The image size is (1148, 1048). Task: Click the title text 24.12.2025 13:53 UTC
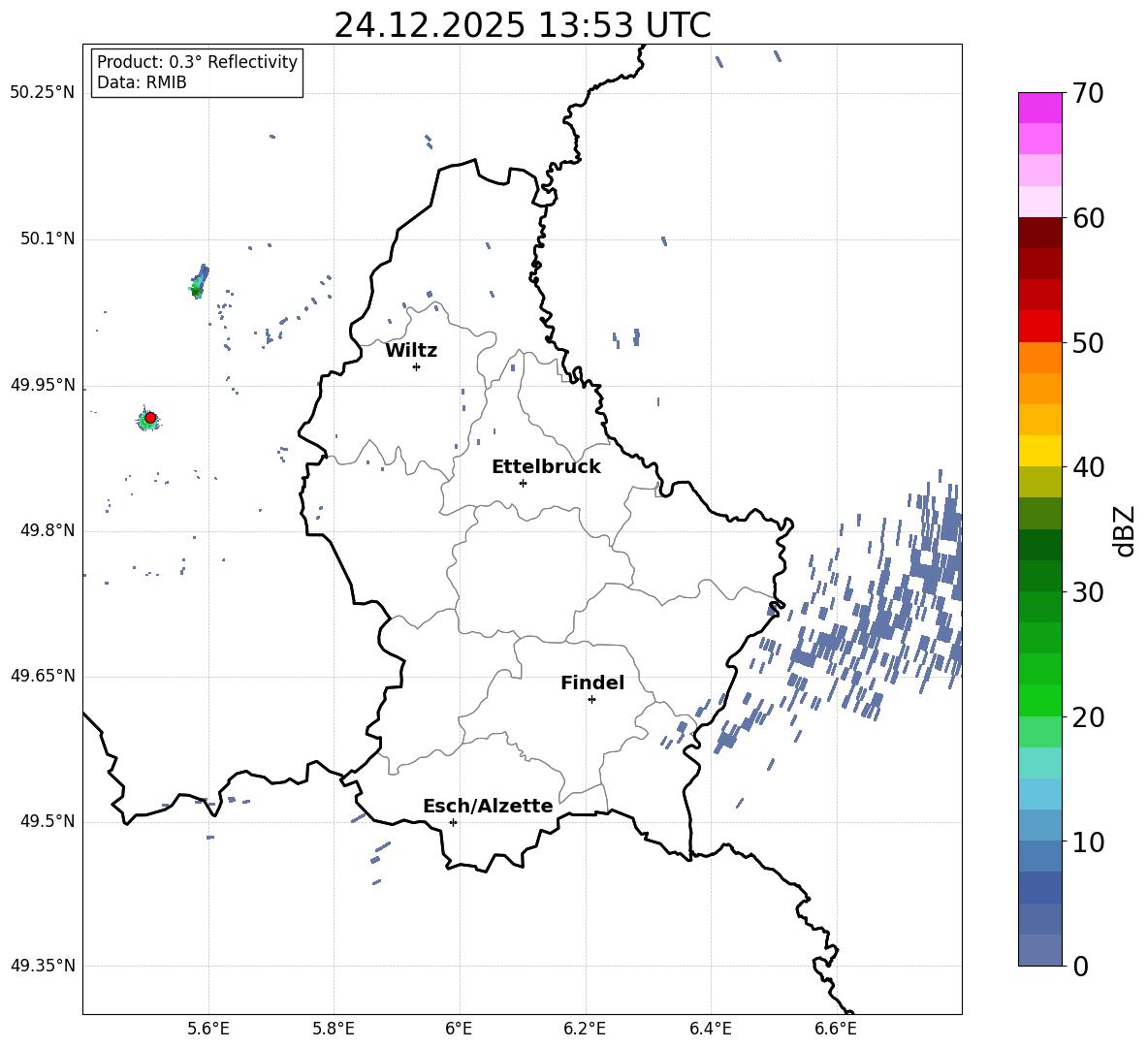pyautogui.click(x=522, y=25)
